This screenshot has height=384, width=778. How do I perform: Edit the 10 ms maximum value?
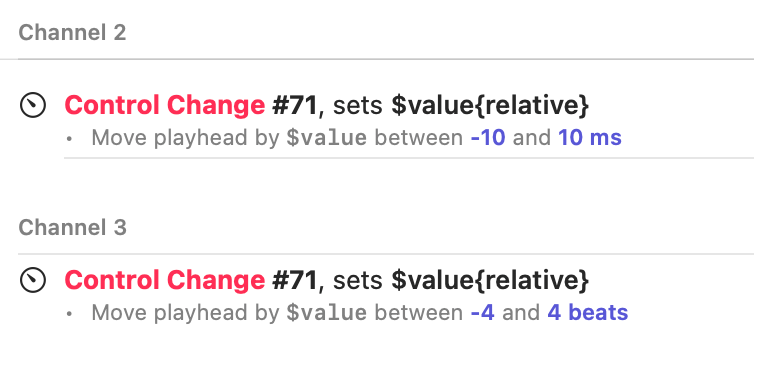(590, 138)
